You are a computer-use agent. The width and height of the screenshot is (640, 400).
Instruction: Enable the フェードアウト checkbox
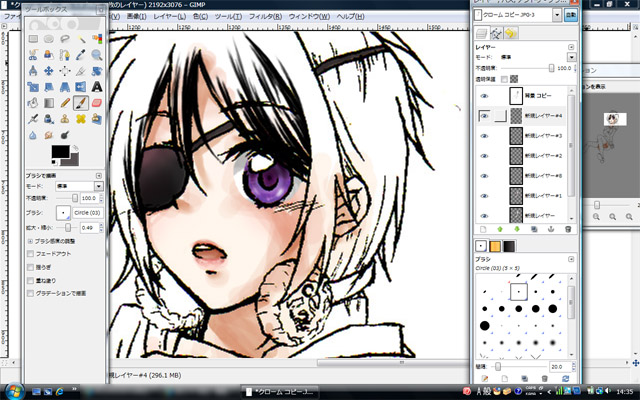tap(30, 254)
